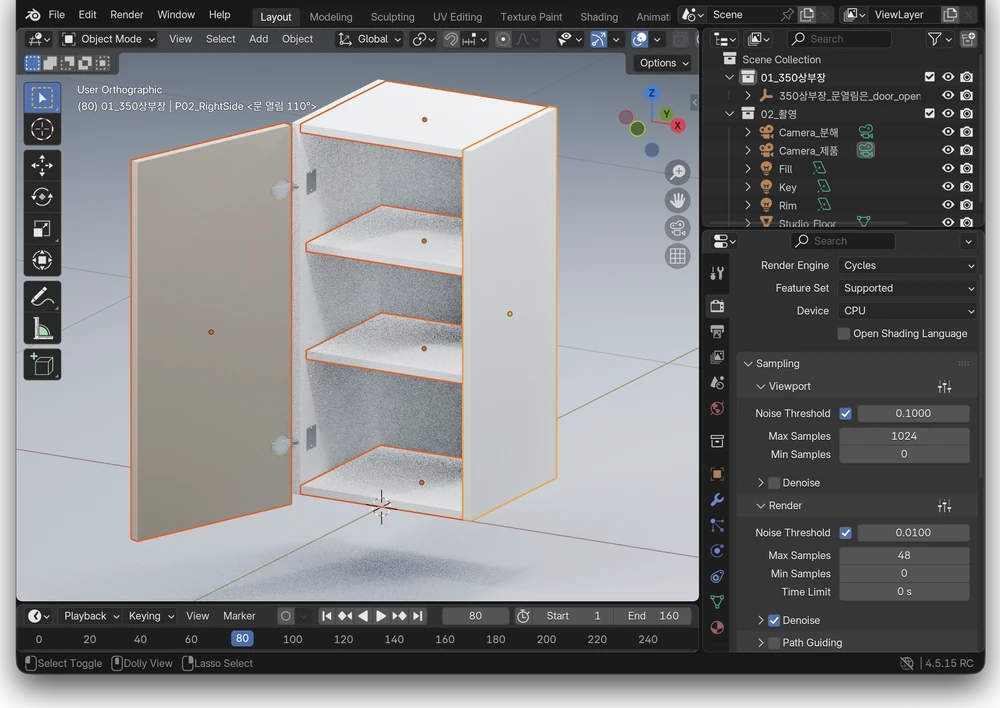Switch to the UV Editing workspace tab
This screenshot has height=708, width=1000.
[x=458, y=17]
